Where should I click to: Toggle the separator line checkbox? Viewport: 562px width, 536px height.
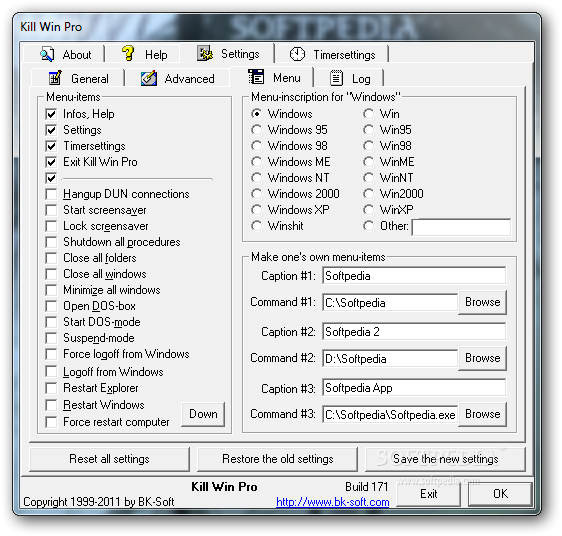[x=51, y=178]
